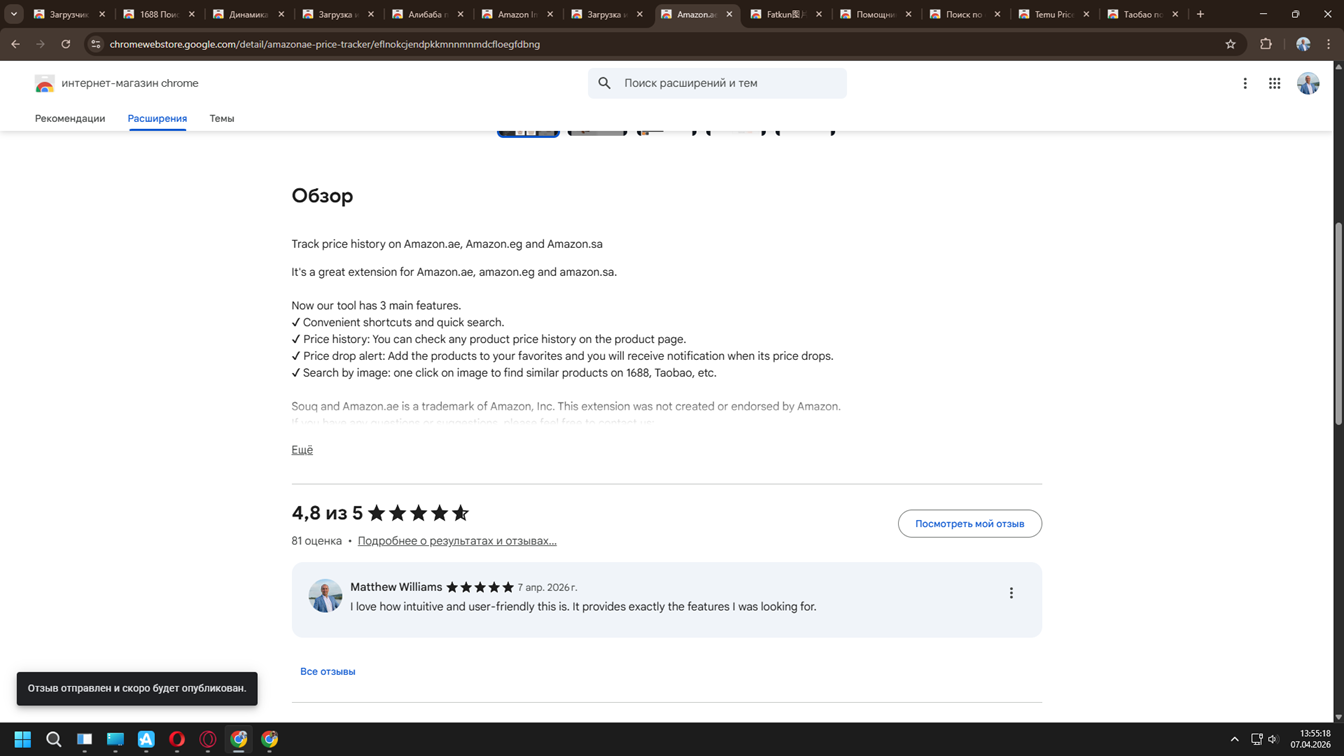This screenshot has height=756, width=1344.
Task: Open the Chrome profile avatar in toolbar
Action: [1303, 44]
